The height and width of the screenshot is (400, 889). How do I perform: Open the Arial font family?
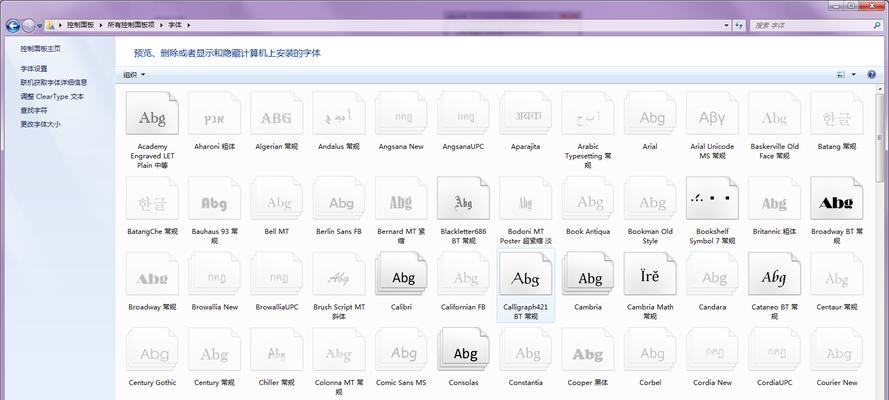(650, 113)
